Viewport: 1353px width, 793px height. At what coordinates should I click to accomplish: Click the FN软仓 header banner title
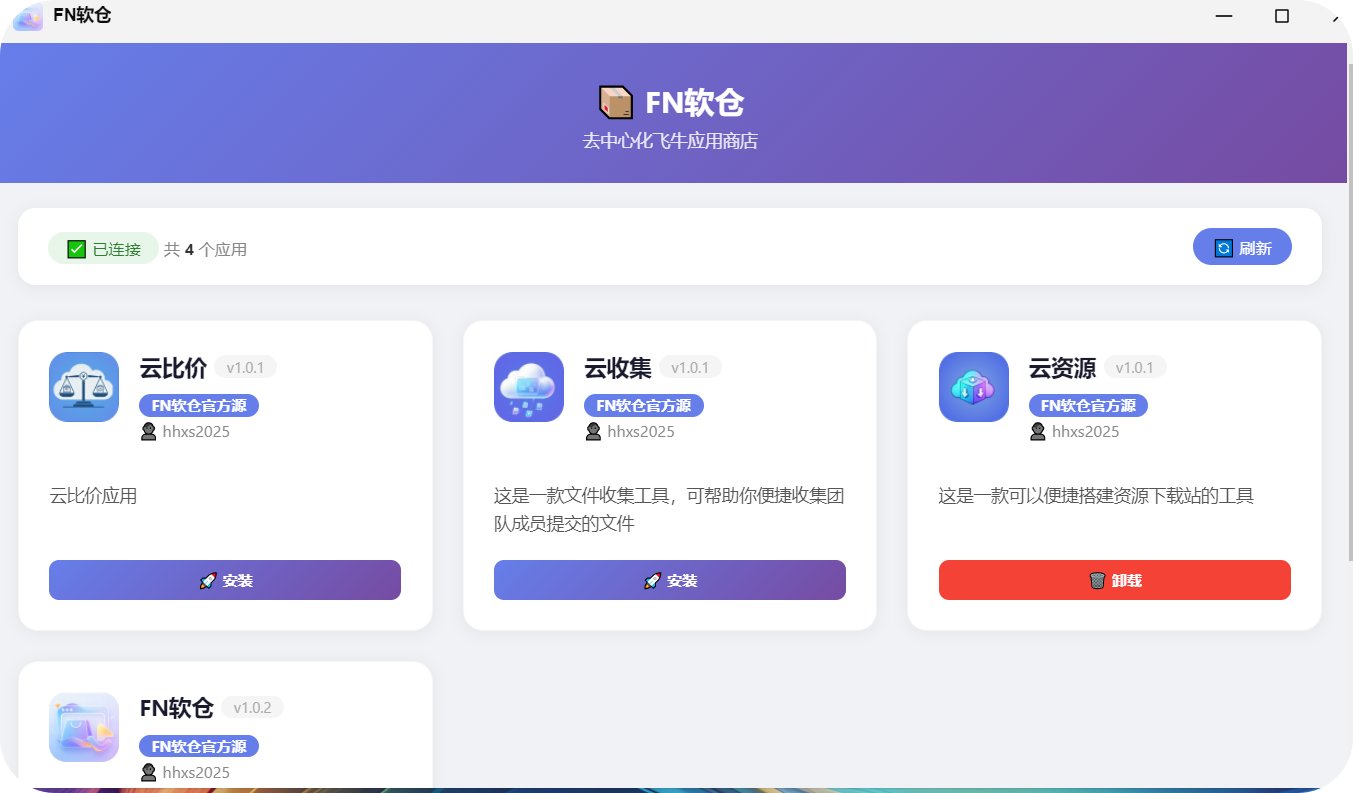coord(694,103)
